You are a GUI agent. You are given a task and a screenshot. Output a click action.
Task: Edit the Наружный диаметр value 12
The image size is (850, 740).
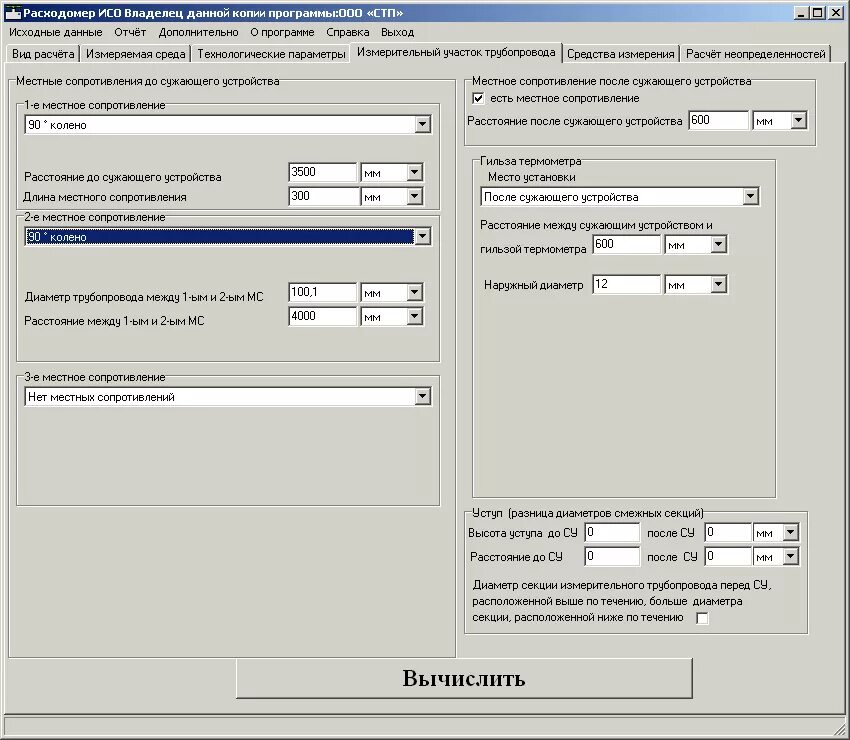(627, 284)
